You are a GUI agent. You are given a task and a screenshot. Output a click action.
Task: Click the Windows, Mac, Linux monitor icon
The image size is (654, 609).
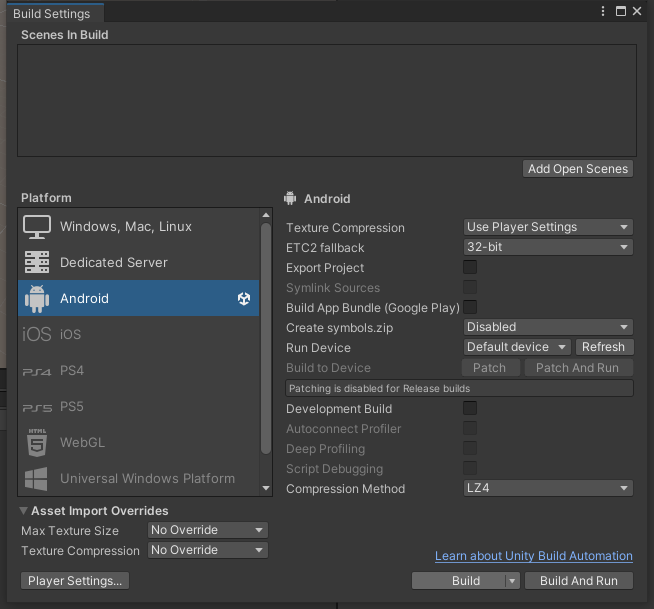tap(37, 226)
